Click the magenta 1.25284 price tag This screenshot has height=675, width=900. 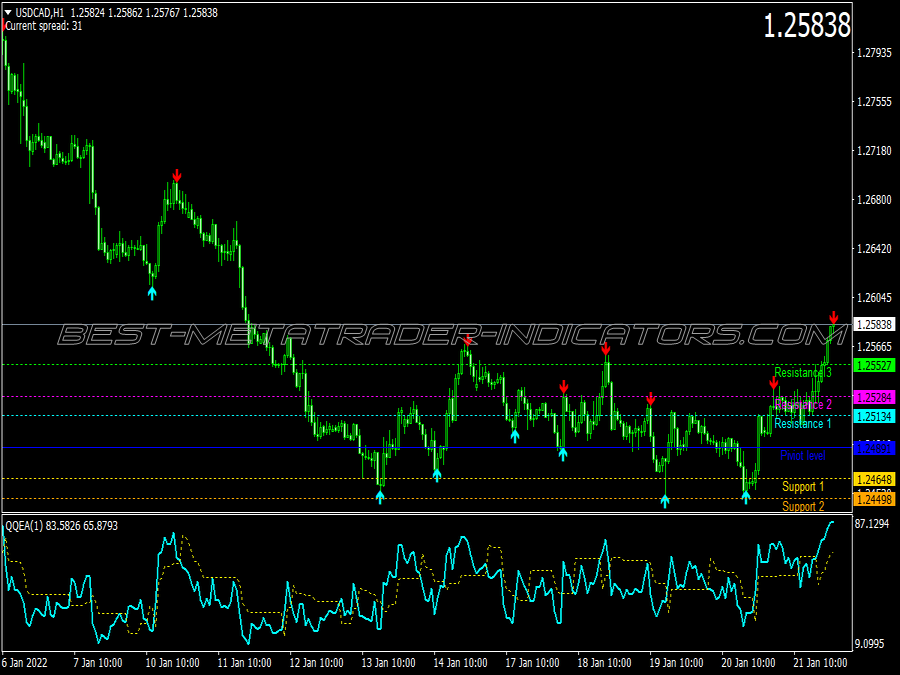874,397
